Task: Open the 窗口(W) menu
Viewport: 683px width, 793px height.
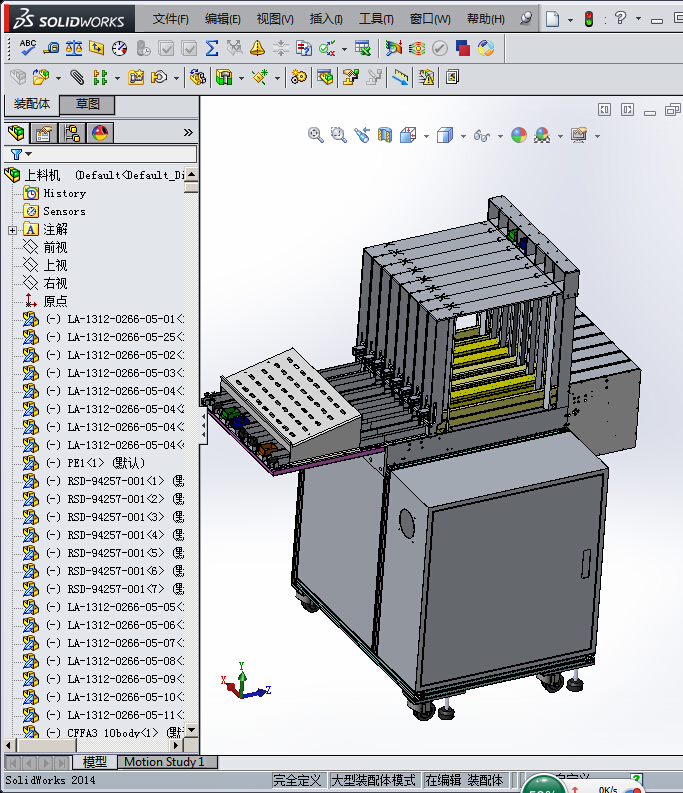Action: [x=430, y=19]
